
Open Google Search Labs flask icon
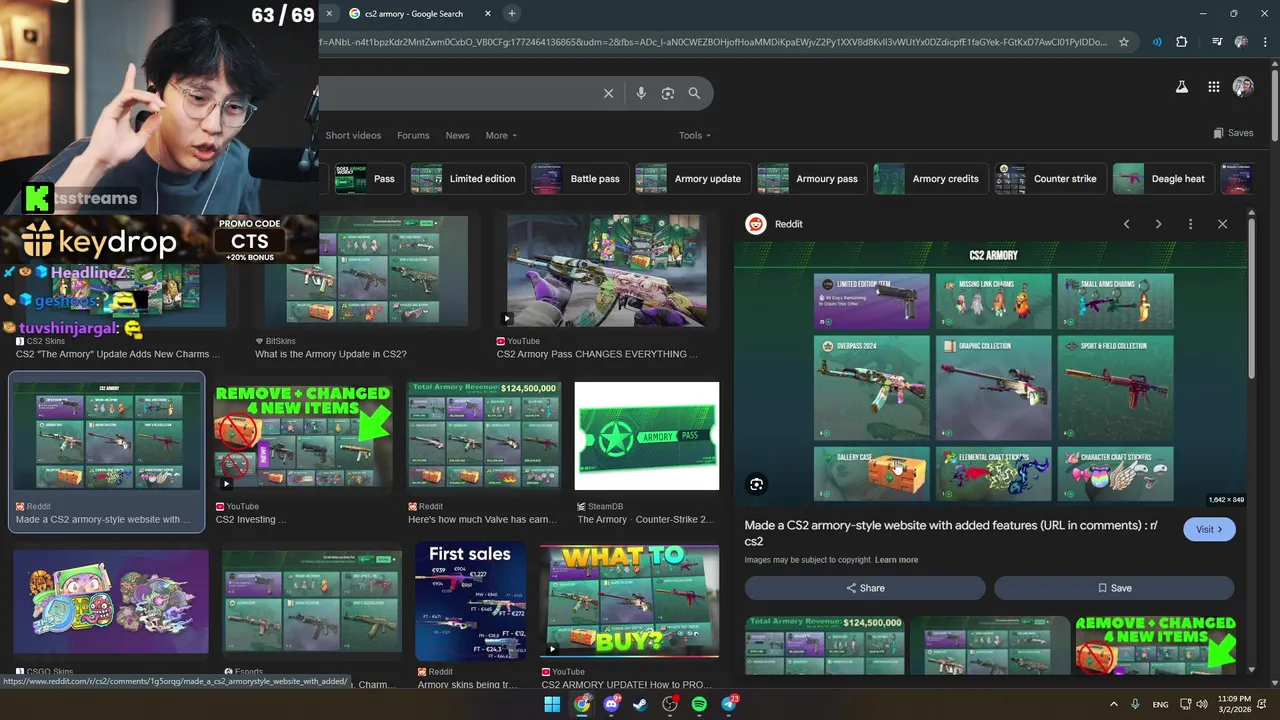click(x=1182, y=87)
